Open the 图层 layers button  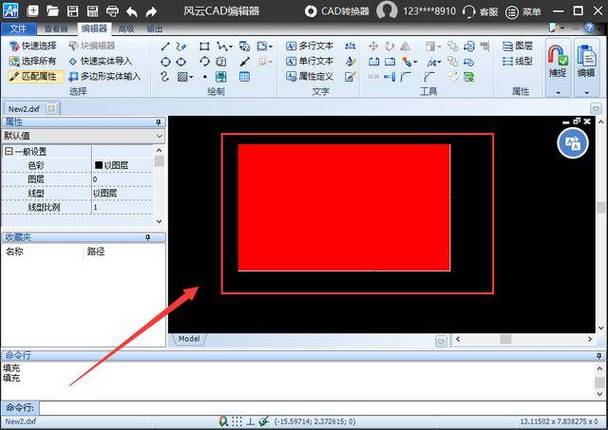click(518, 46)
